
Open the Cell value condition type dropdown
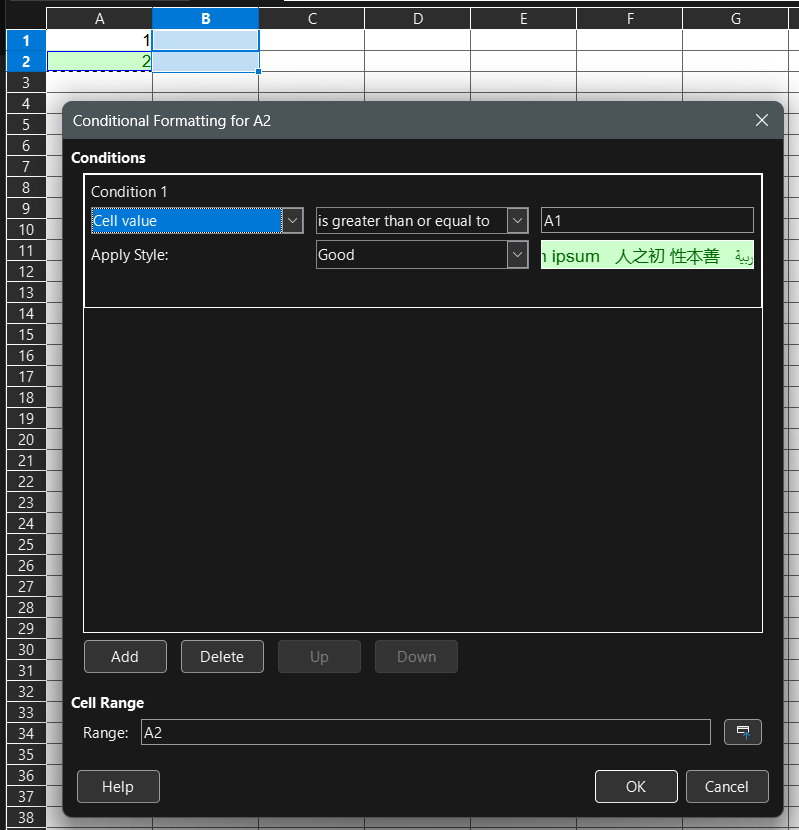click(x=292, y=221)
